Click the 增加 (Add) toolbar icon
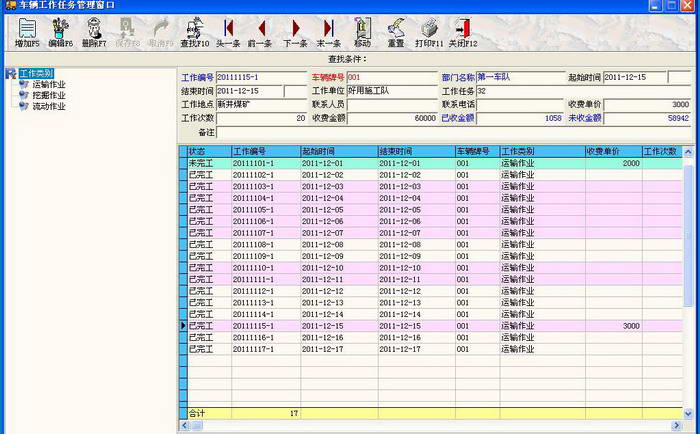Image resolution: width=700 pixels, height=434 pixels. [x=26, y=31]
